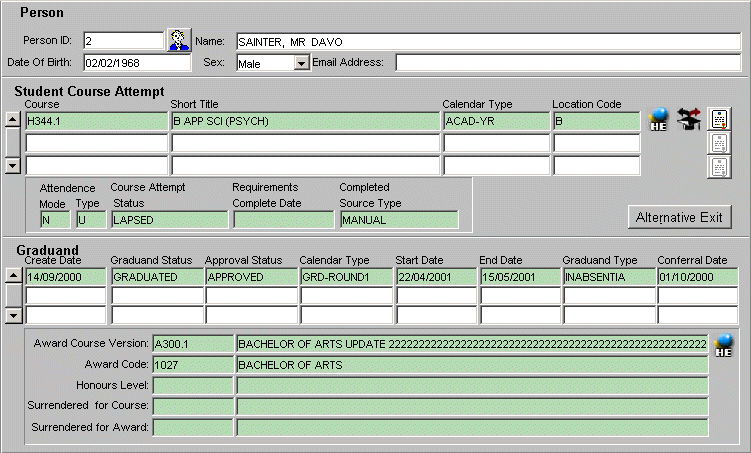Select the H344.1 course field
This screenshot has height=453, width=751.
[96, 121]
